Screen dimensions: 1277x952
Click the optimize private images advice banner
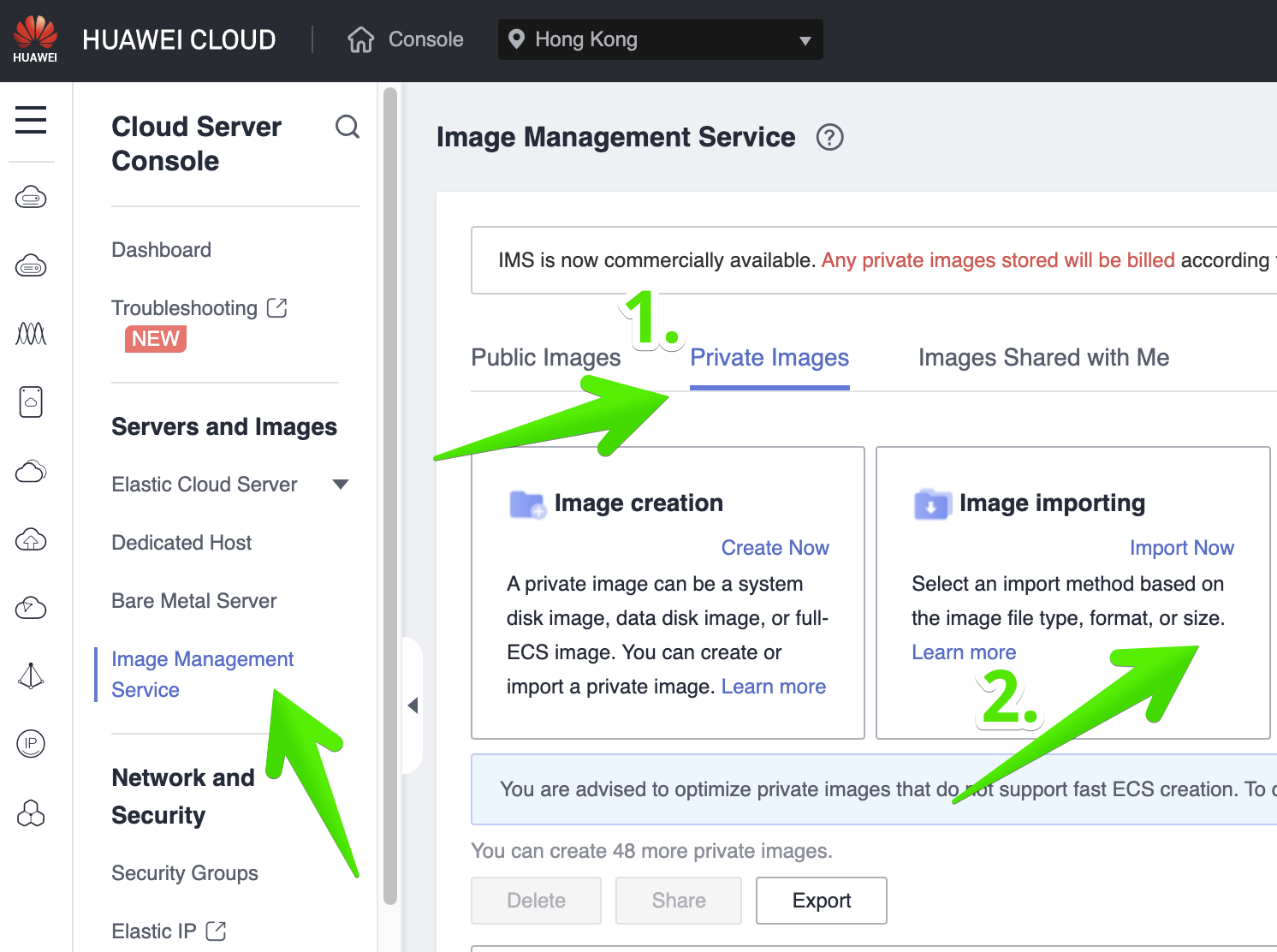874,789
